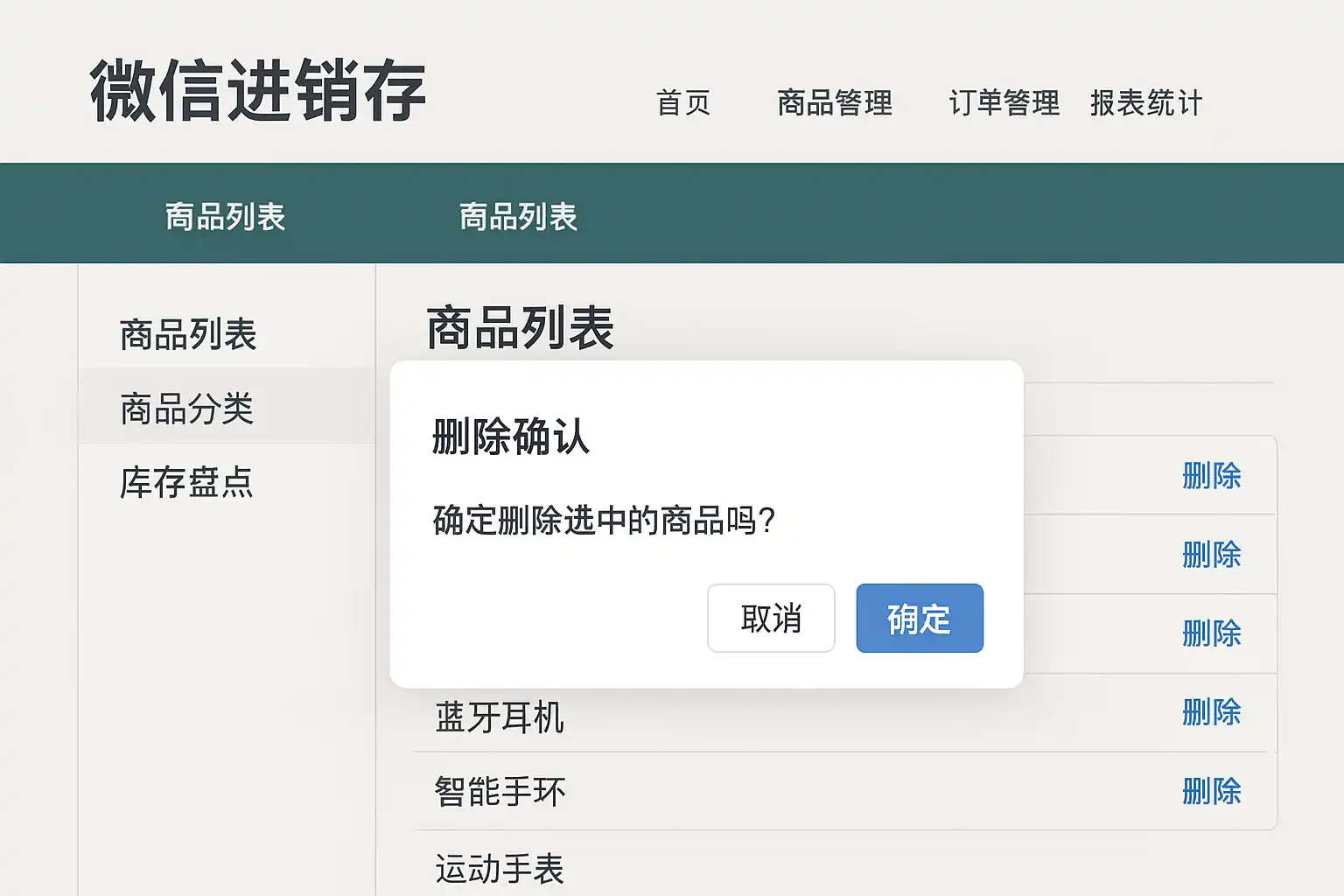Click the 微信进销存 site title
Viewport: 1344px width, 896px height.
(258, 91)
